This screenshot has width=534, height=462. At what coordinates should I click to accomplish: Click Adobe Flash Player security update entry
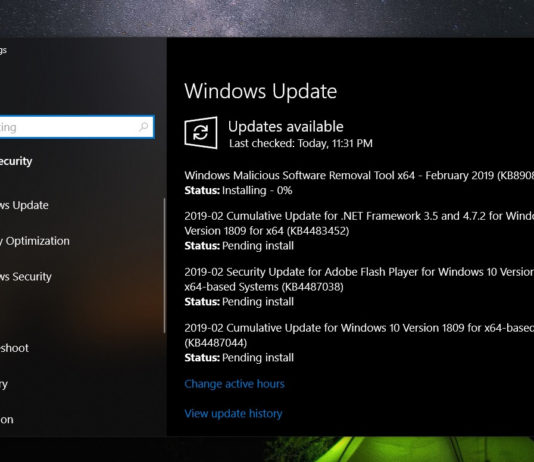(359, 272)
